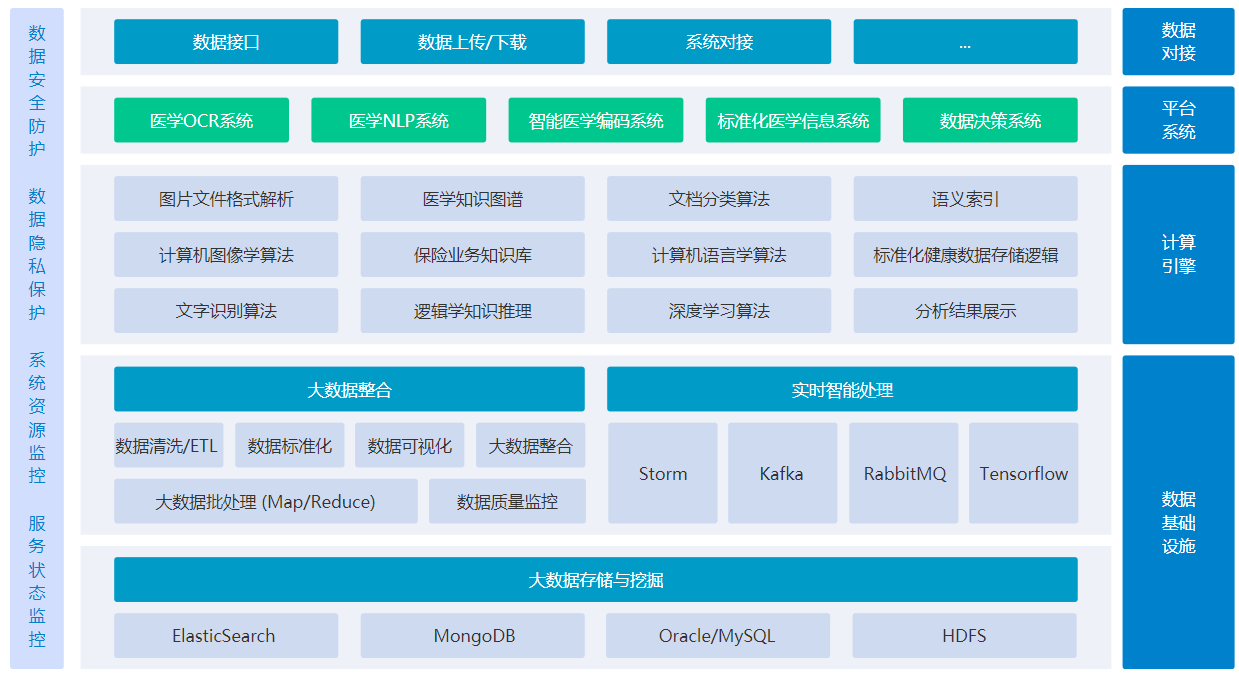Click the 实时智能处理 header bar
Viewport: 1239px width, 676px height.
842,389
